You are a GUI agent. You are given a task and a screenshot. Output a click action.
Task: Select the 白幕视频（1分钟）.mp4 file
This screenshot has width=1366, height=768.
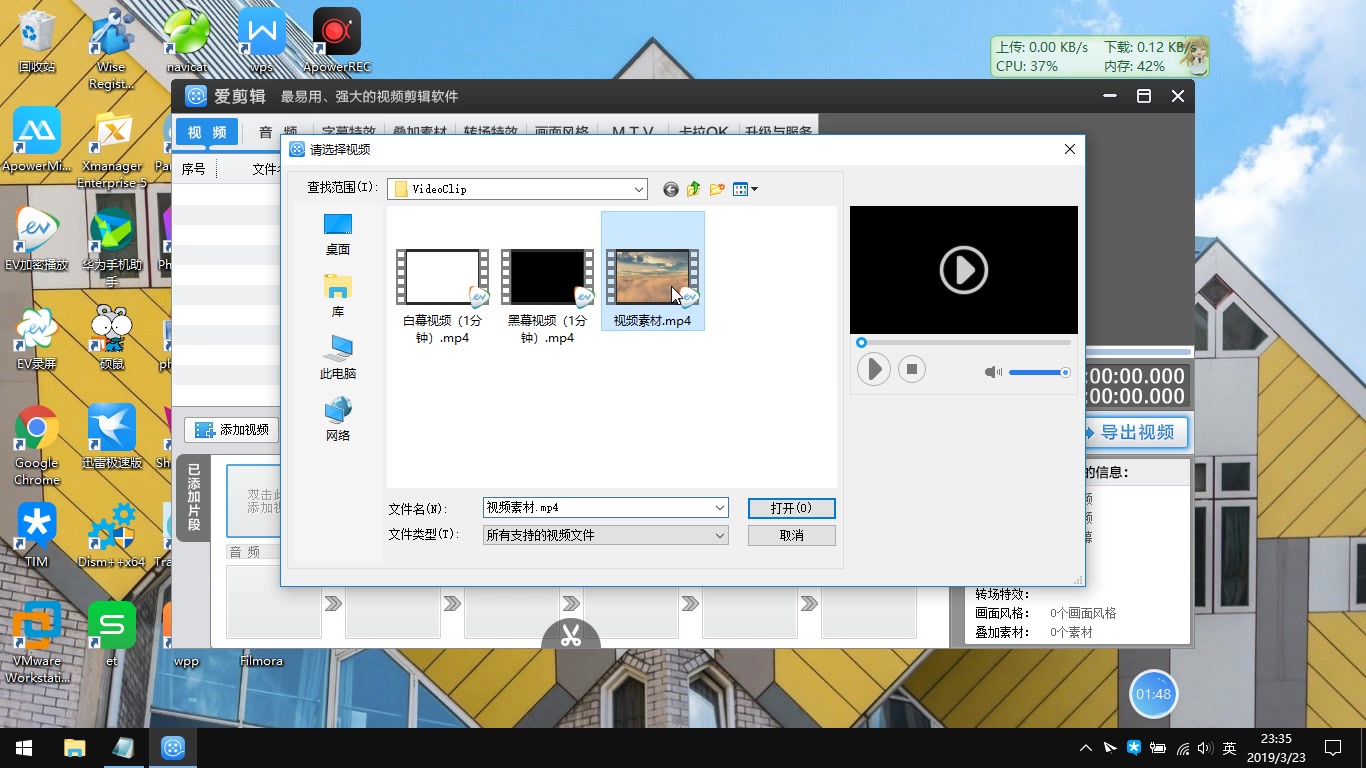pyautogui.click(x=442, y=296)
